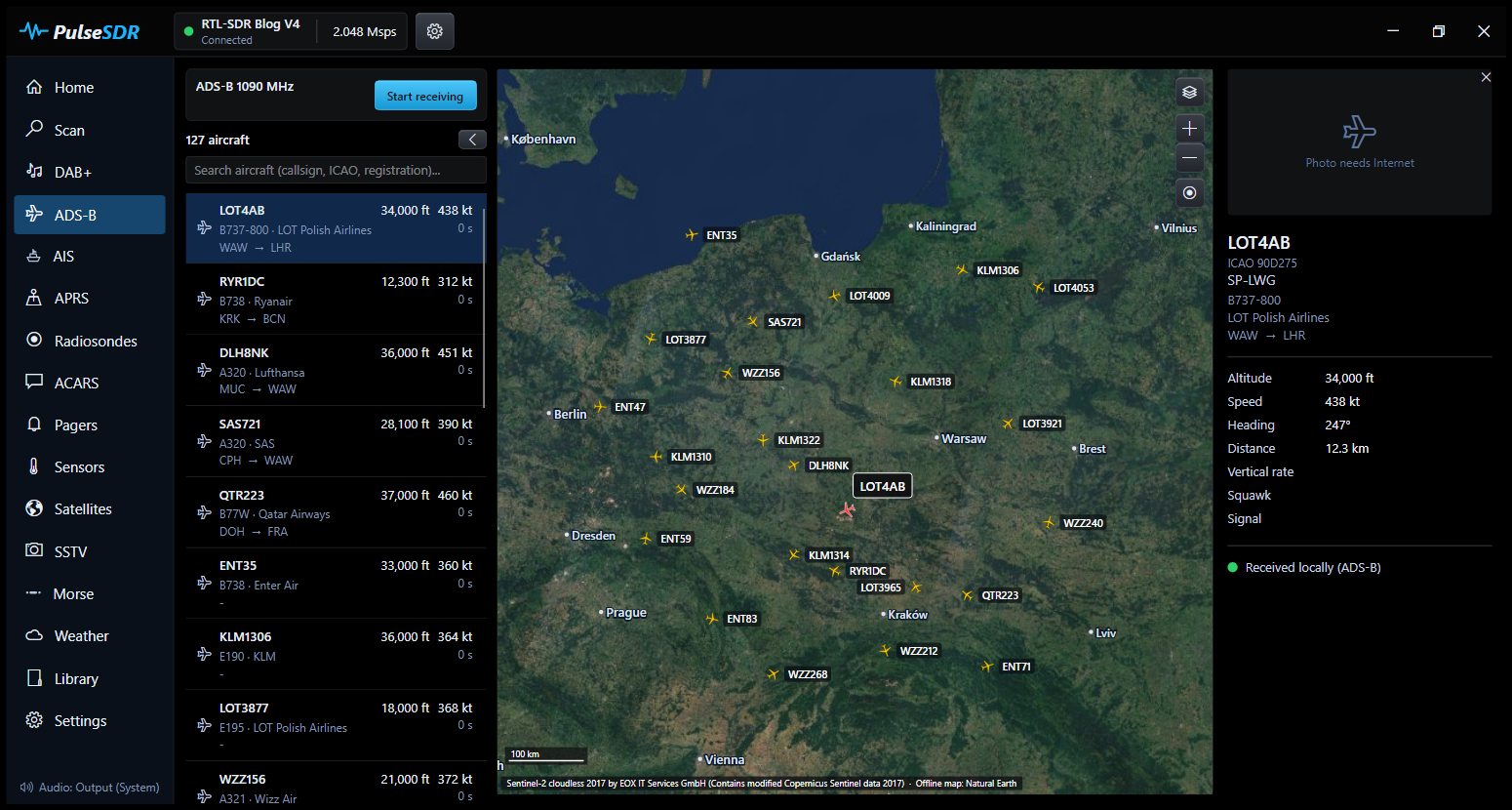
Task: Center map on receiver location
Action: (x=1189, y=192)
